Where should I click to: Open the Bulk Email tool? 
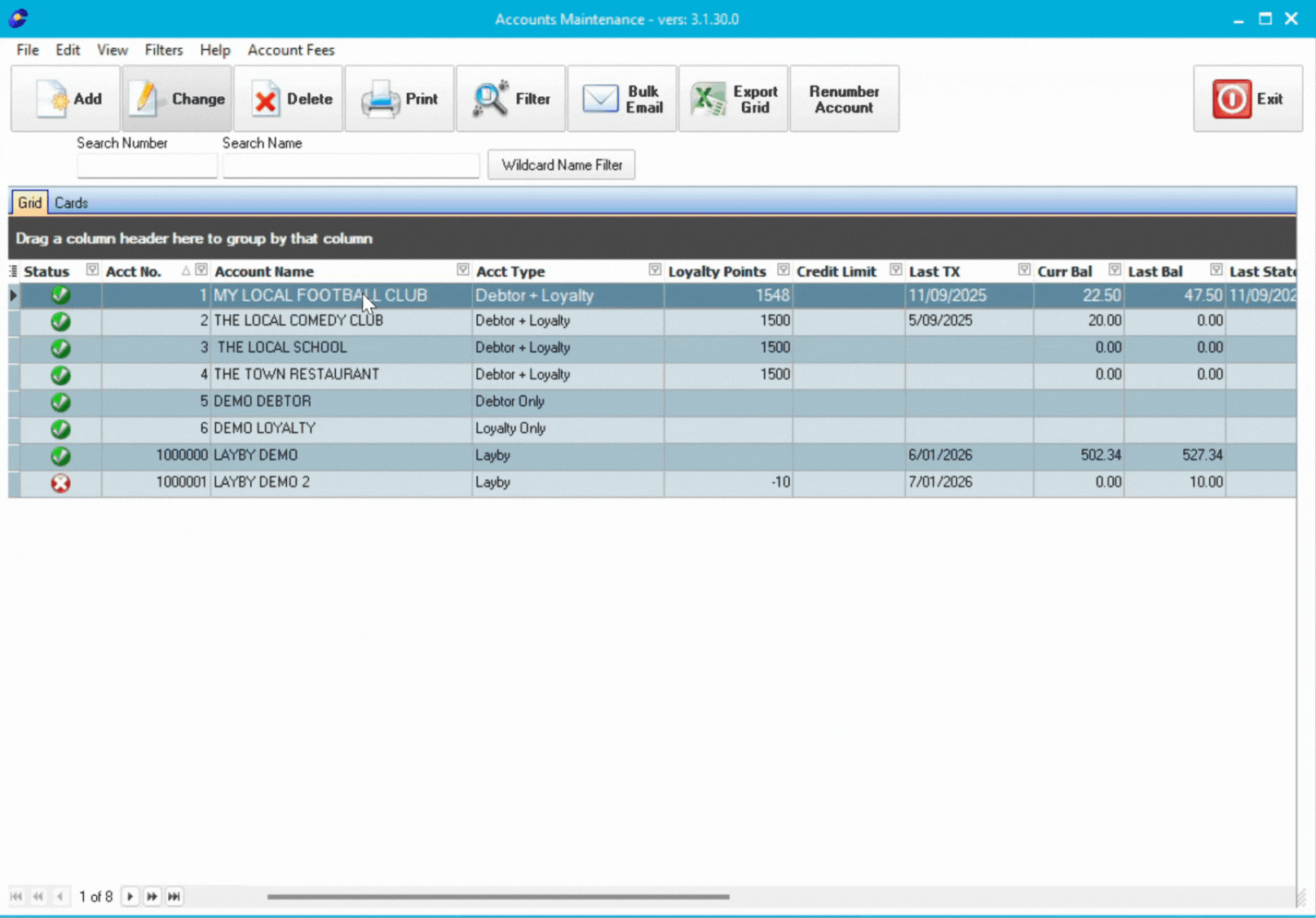(x=600, y=98)
